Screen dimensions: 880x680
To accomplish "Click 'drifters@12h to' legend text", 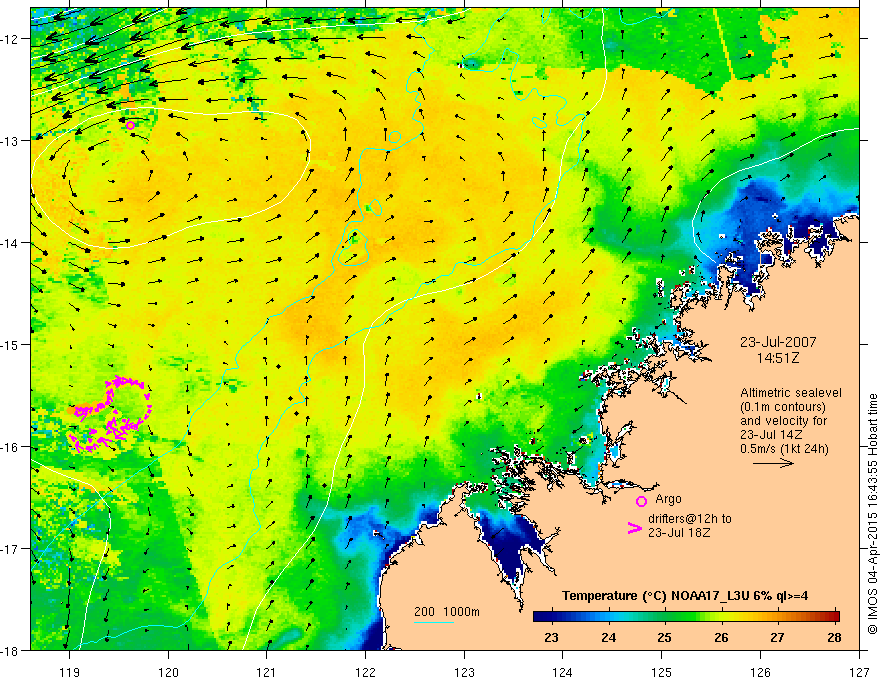I will [690, 519].
